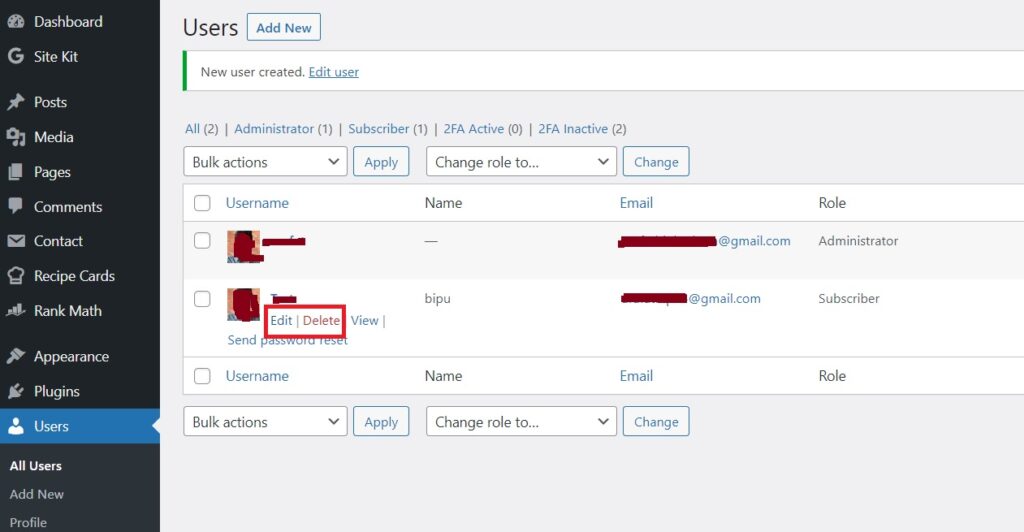This screenshot has width=1024, height=532.
Task: Filter users by Administrator role
Action: [283, 129]
